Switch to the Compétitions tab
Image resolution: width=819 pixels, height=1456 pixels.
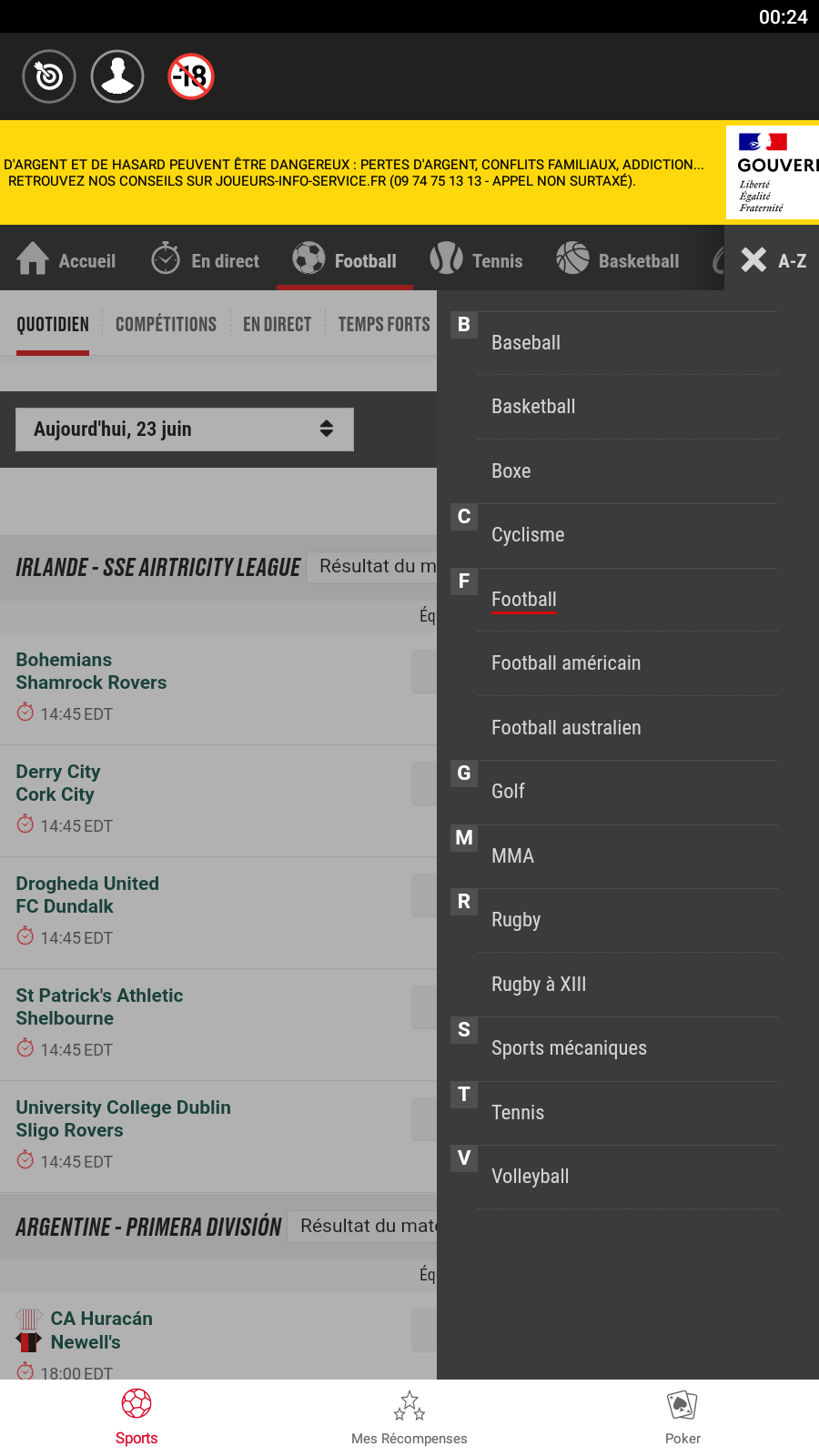coord(166,324)
